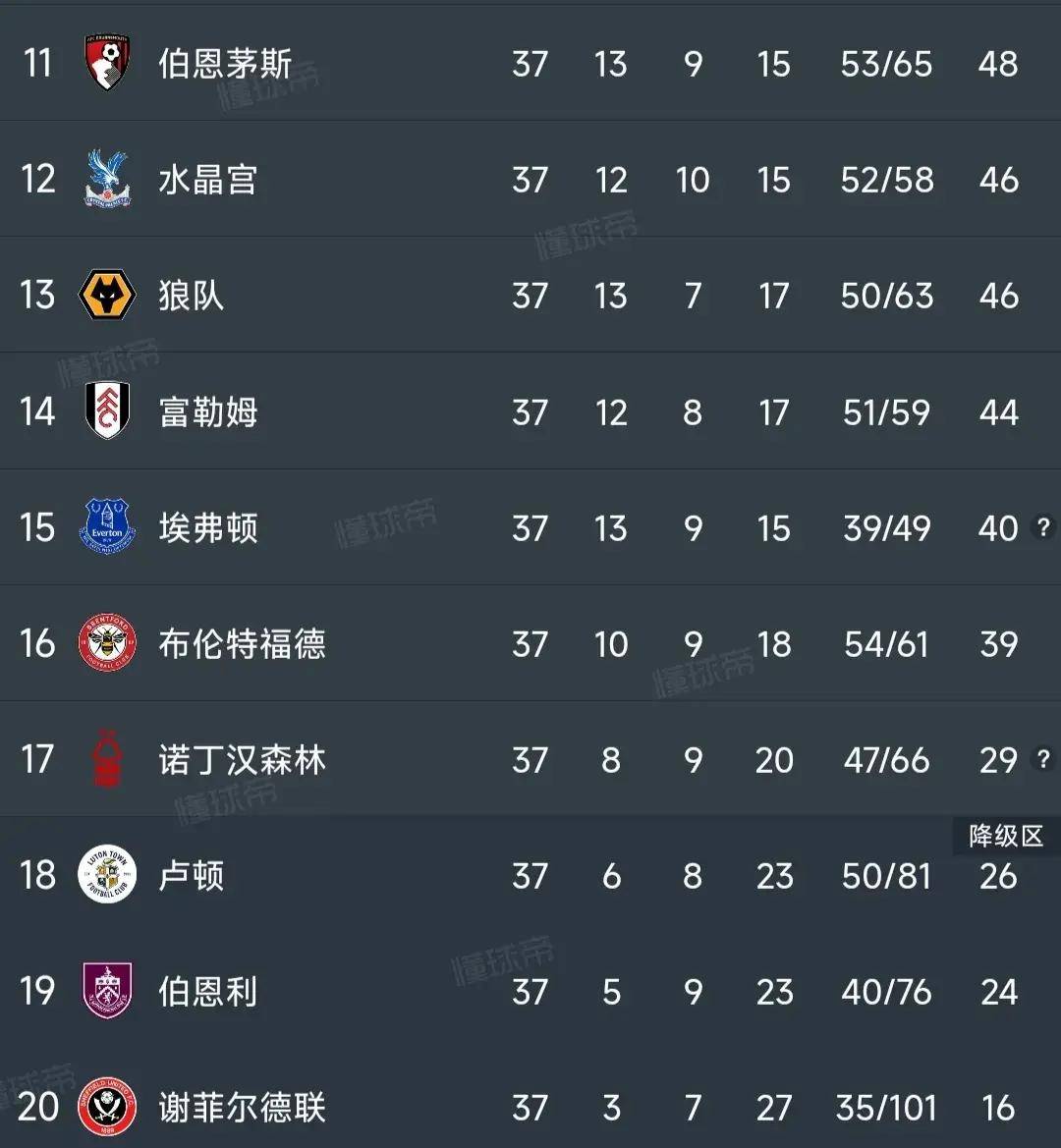Image resolution: width=1061 pixels, height=1148 pixels.
Task: Tap the Crystal Palace eagle crest
Action: [x=107, y=180]
